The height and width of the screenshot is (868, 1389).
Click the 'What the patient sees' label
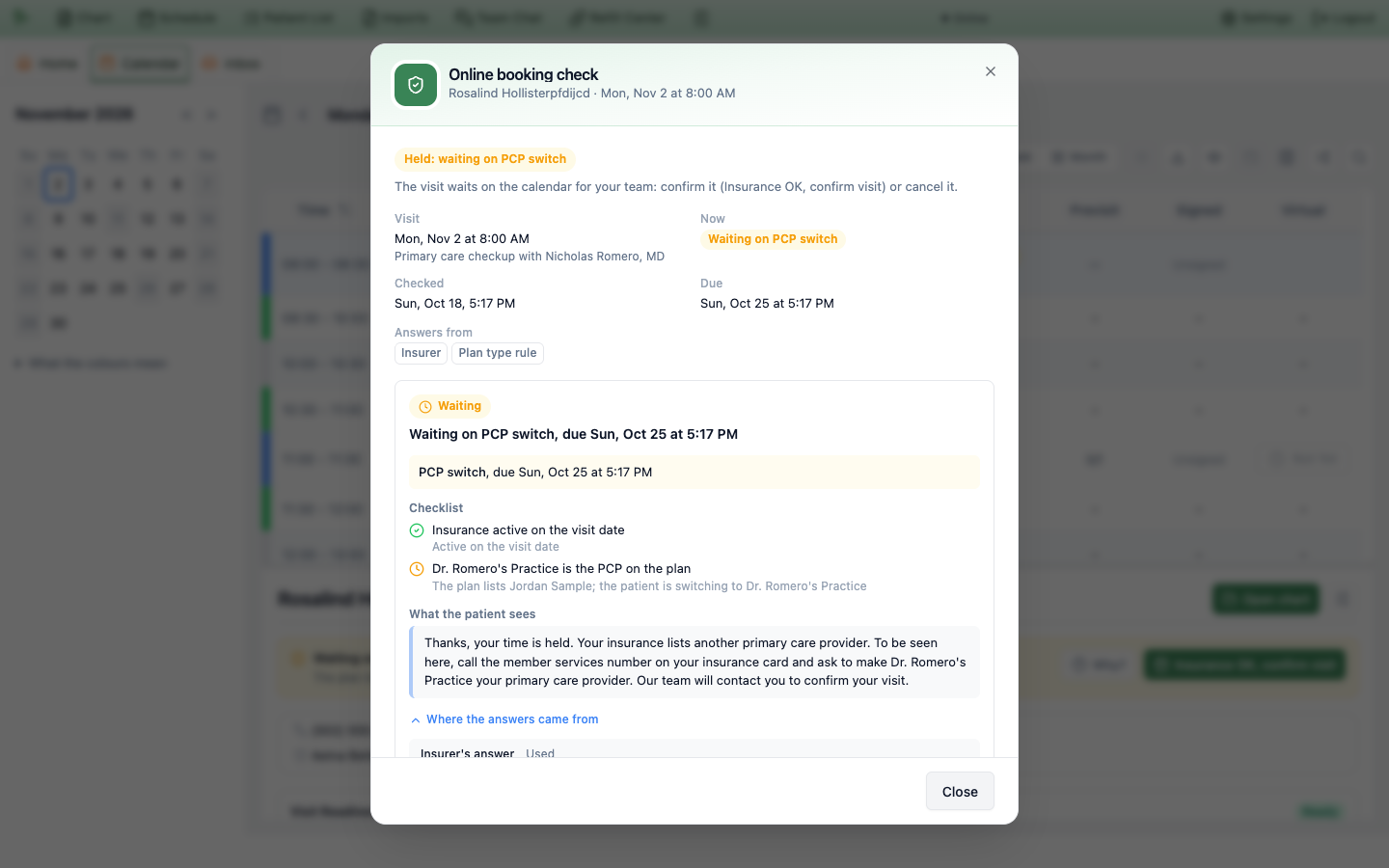[473, 614]
